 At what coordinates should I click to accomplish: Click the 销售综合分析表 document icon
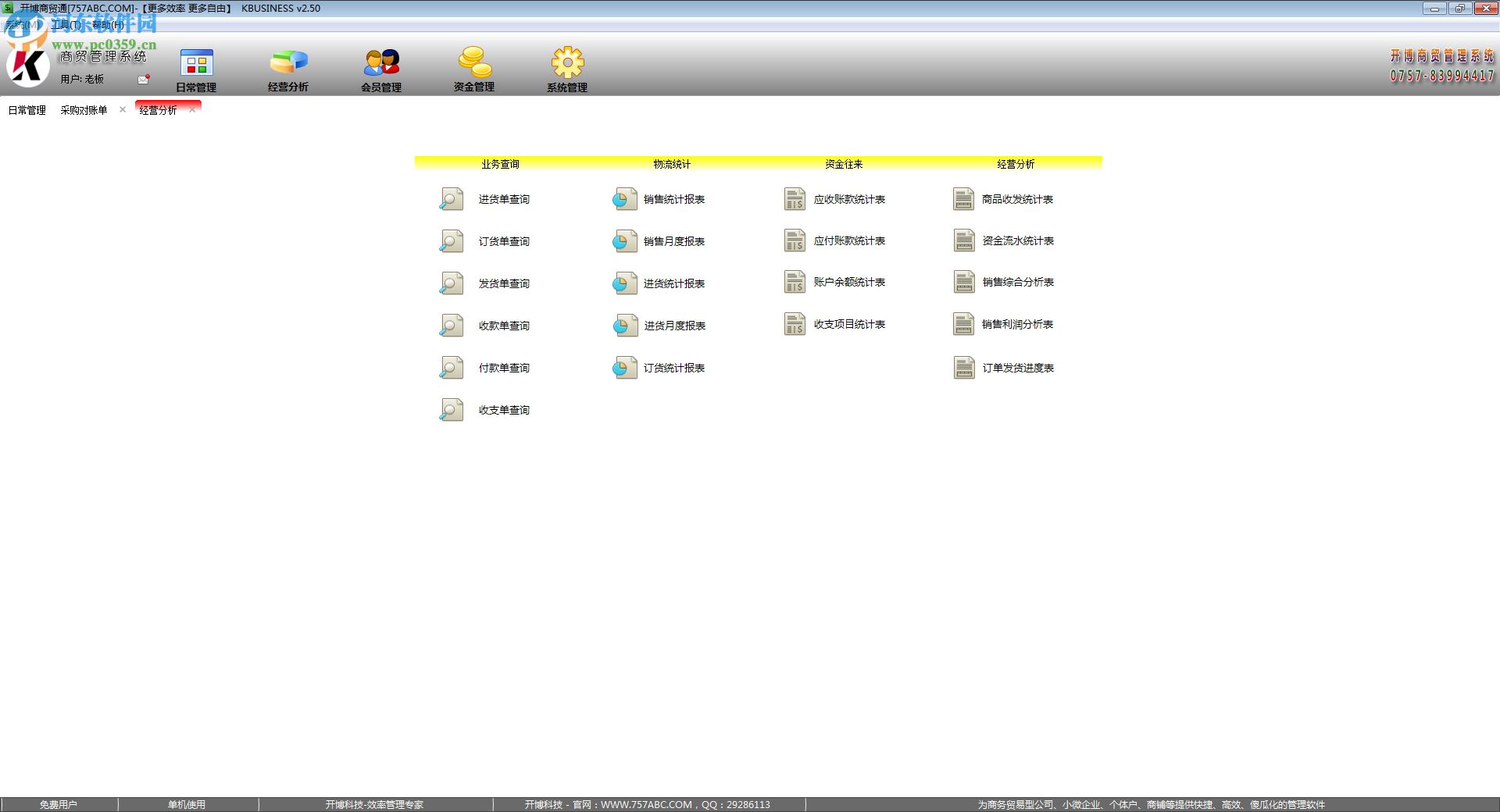[x=964, y=282]
